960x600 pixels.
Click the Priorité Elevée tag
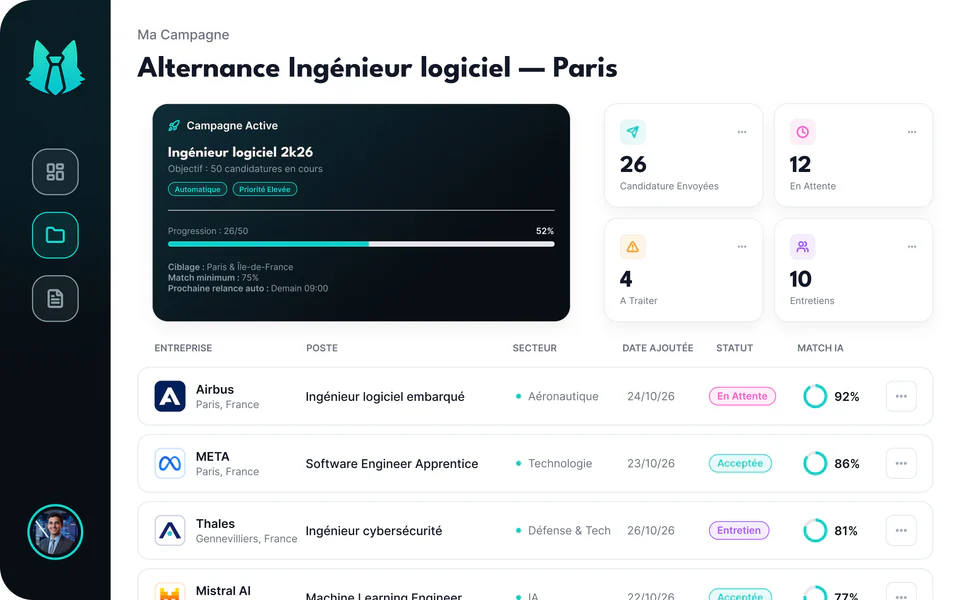coord(264,189)
